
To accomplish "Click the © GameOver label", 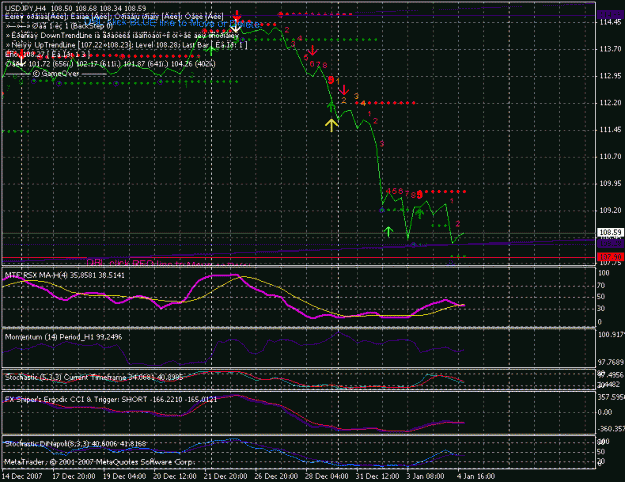I will (56, 74).
